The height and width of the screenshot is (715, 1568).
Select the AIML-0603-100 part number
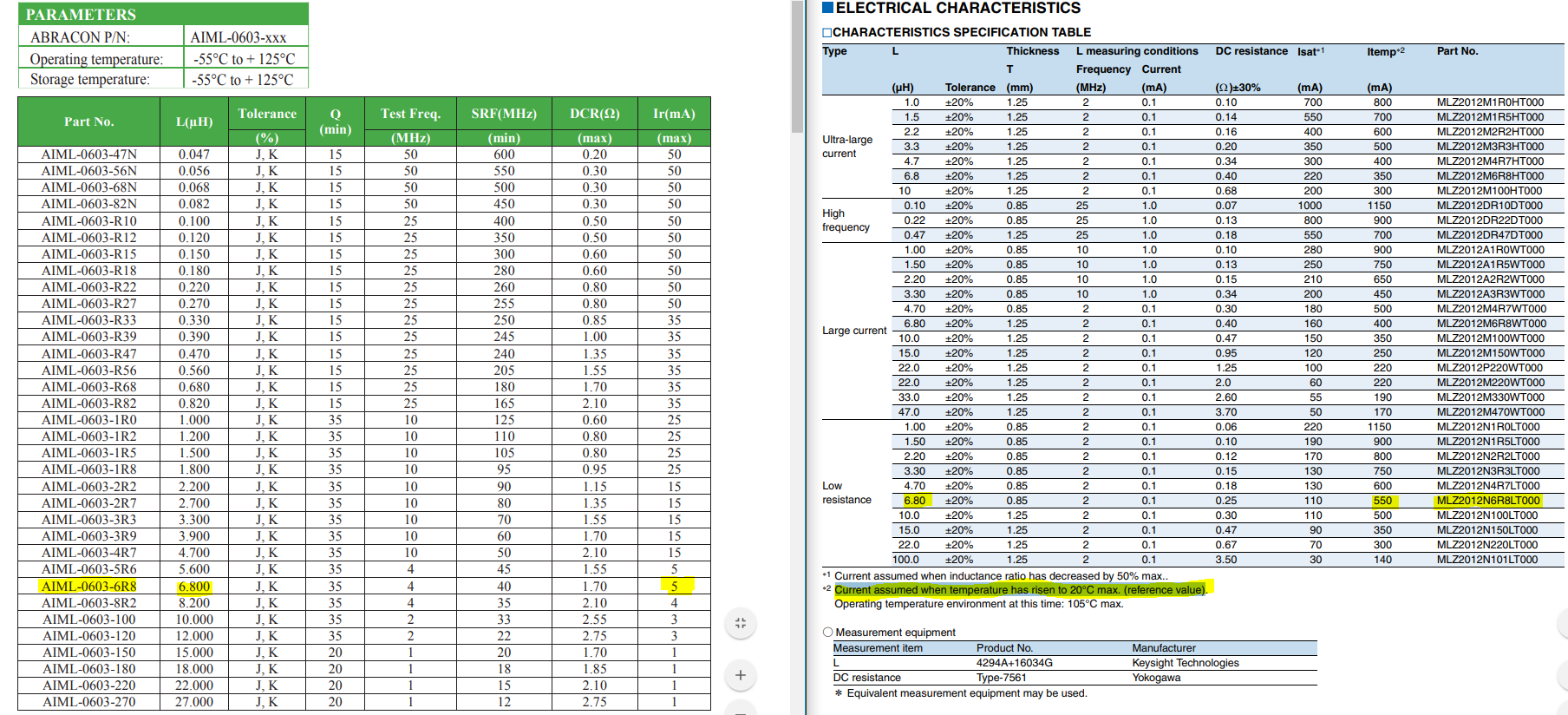(88, 620)
